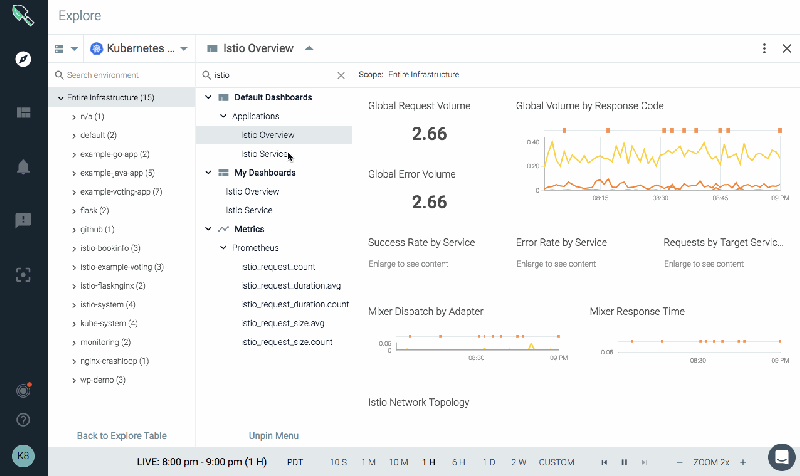Zoom out the time range with minus

coord(680,462)
